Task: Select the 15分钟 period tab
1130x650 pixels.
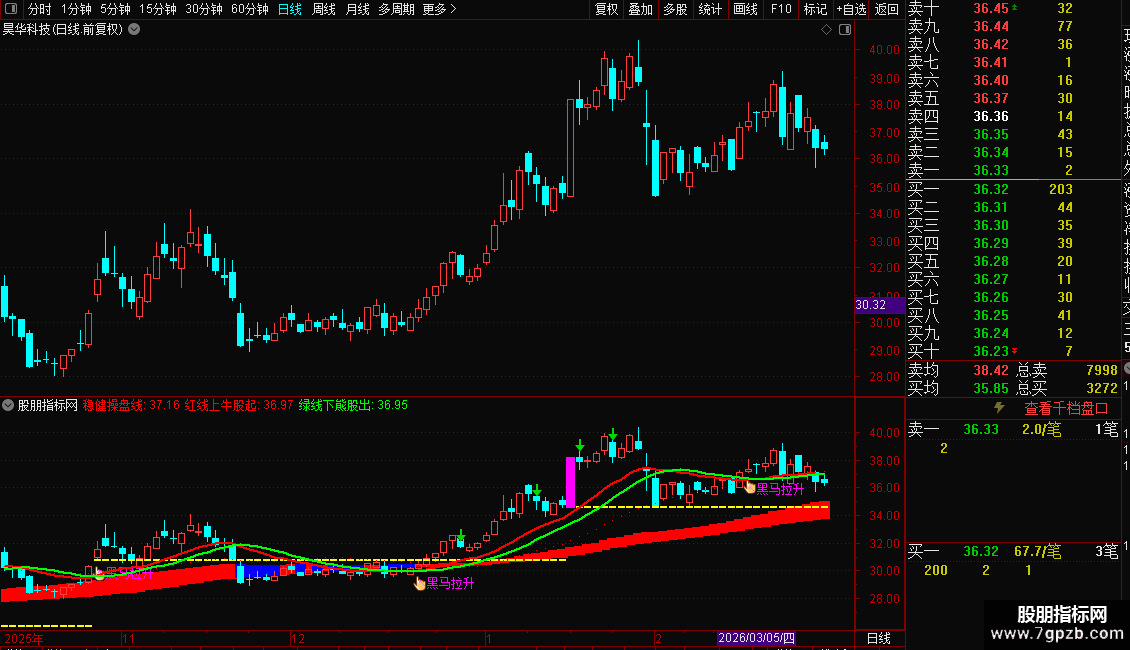Action: [x=157, y=9]
